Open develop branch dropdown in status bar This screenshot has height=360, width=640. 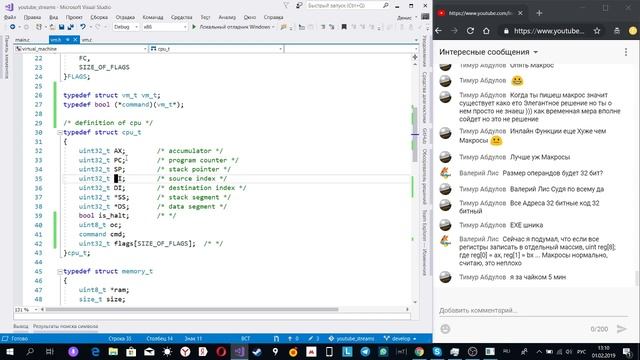400,338
